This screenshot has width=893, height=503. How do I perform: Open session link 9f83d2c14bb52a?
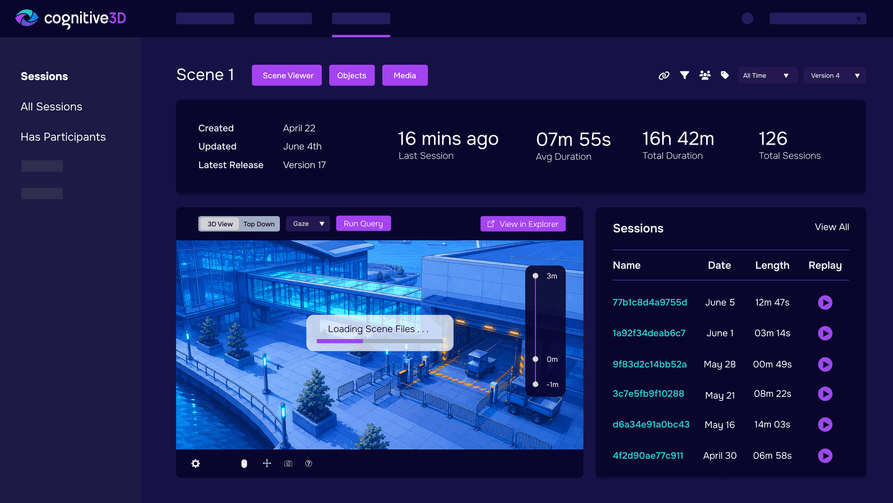coord(650,364)
